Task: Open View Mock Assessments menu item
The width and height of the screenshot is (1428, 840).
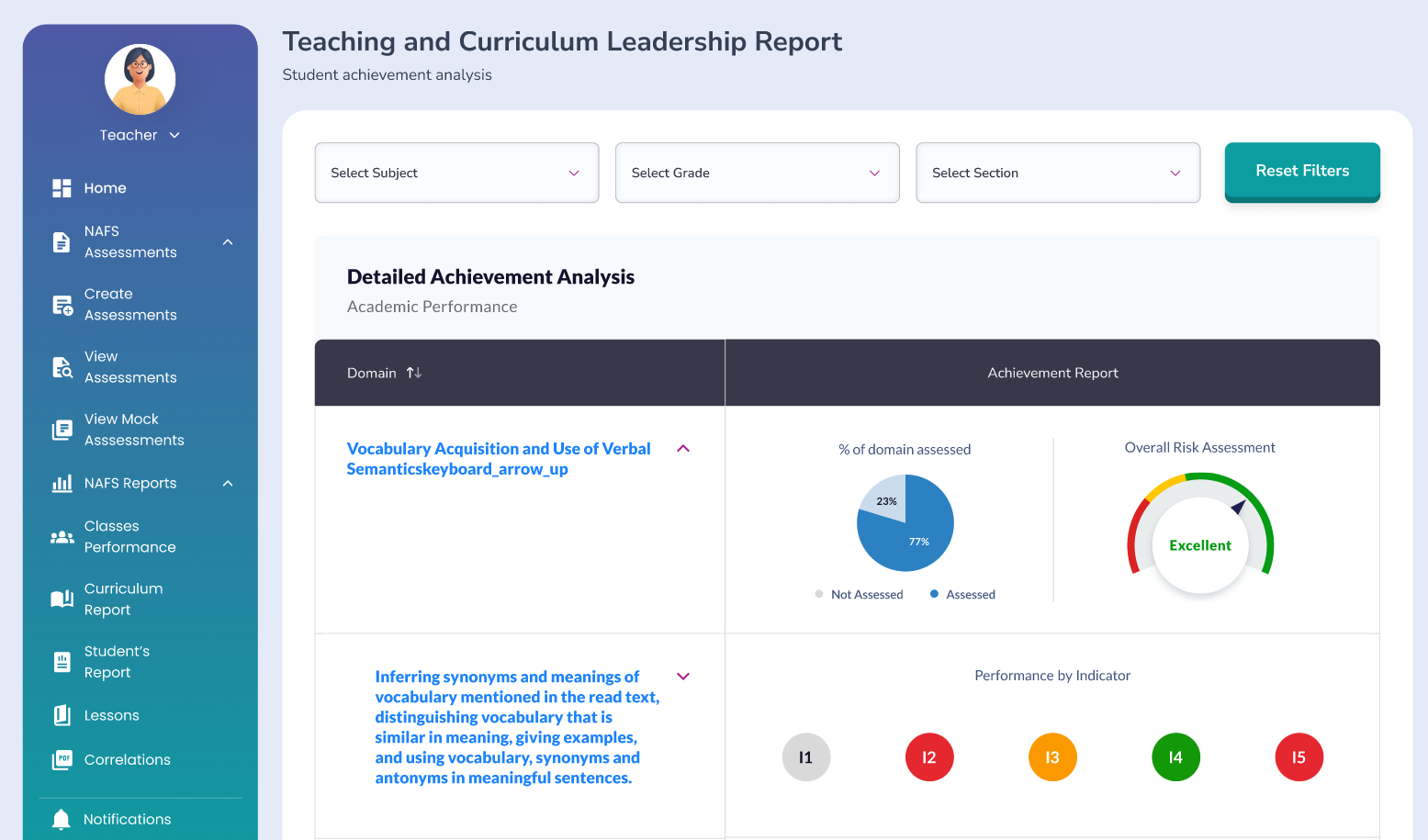Action: click(x=134, y=430)
